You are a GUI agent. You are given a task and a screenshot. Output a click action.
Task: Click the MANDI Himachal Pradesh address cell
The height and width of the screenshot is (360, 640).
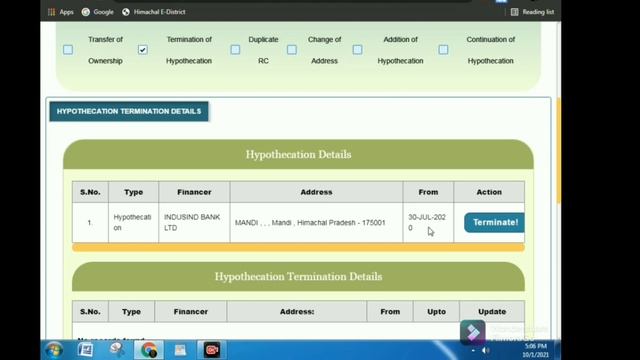(316, 222)
